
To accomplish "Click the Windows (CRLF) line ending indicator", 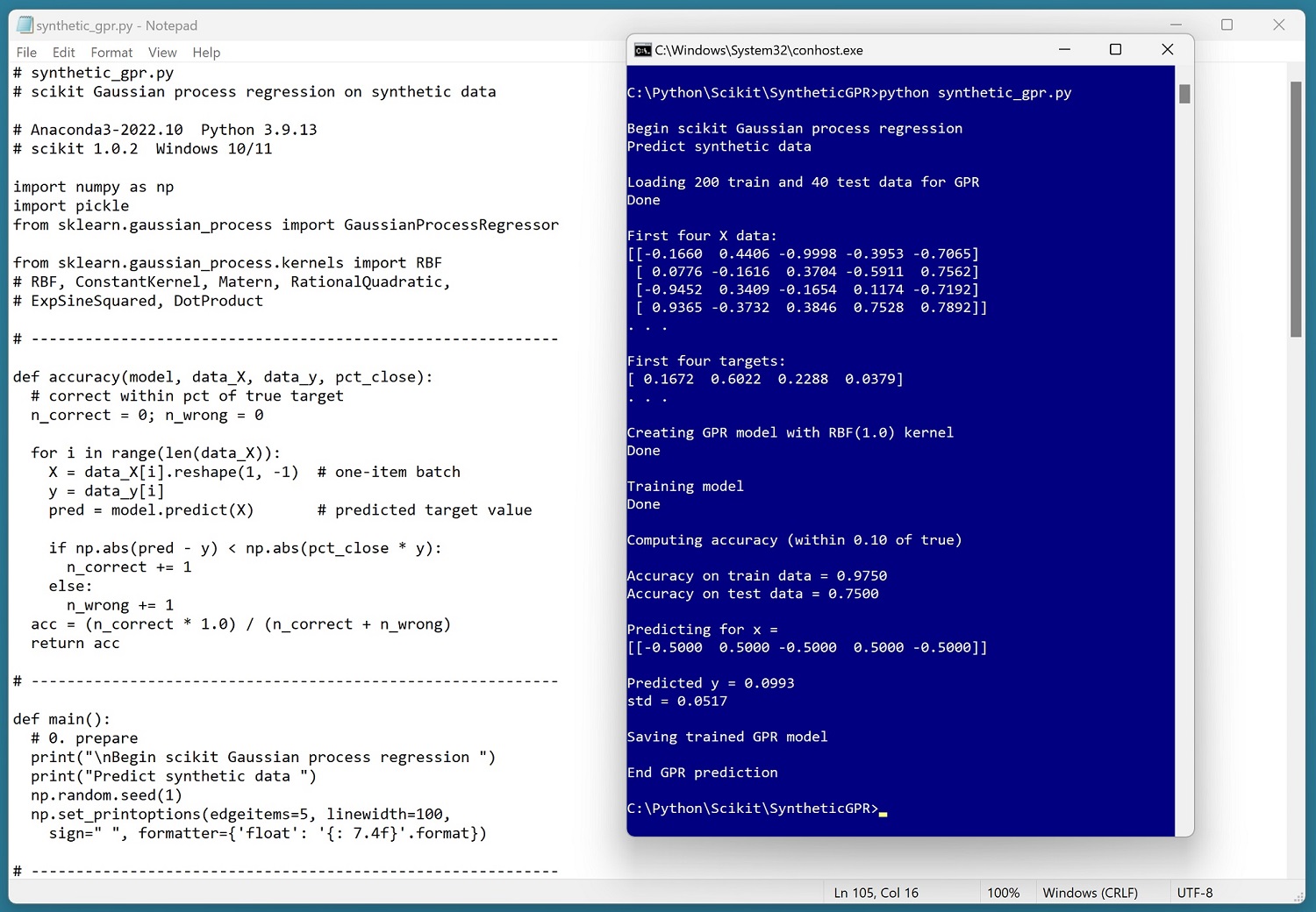I will [x=1090, y=893].
